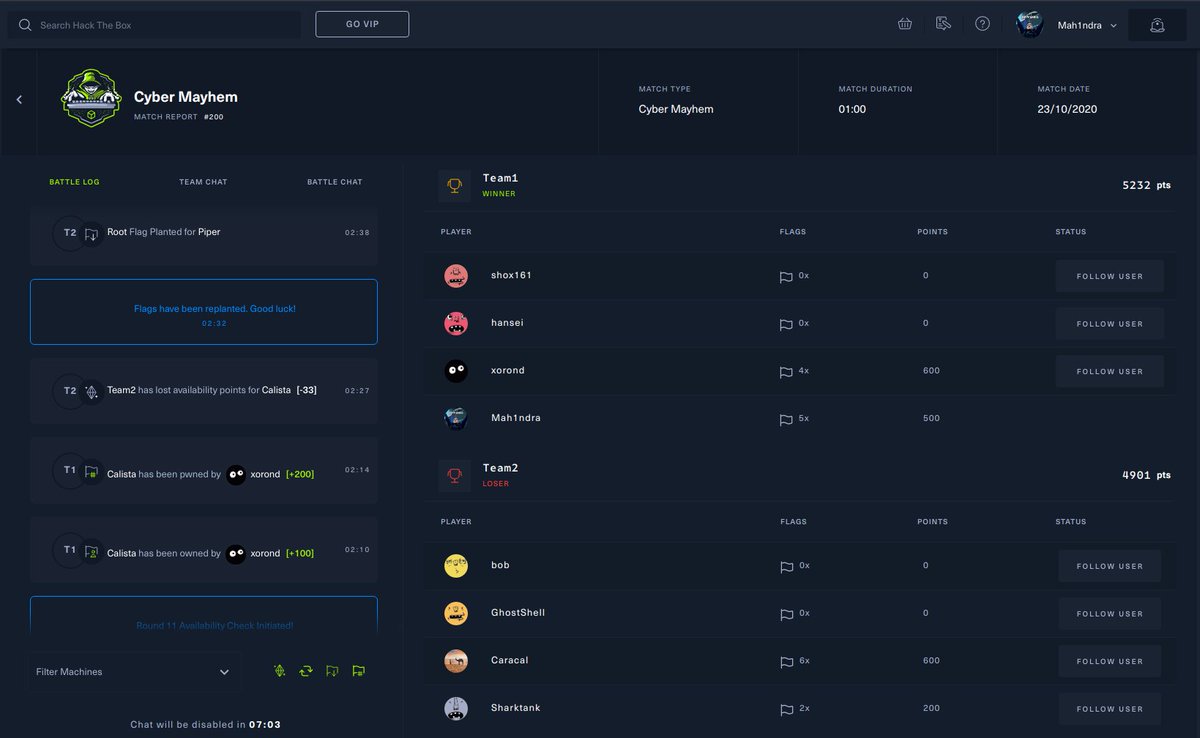The image size is (1200, 738).
Task: Click bob's avatar
Action: pos(456,565)
